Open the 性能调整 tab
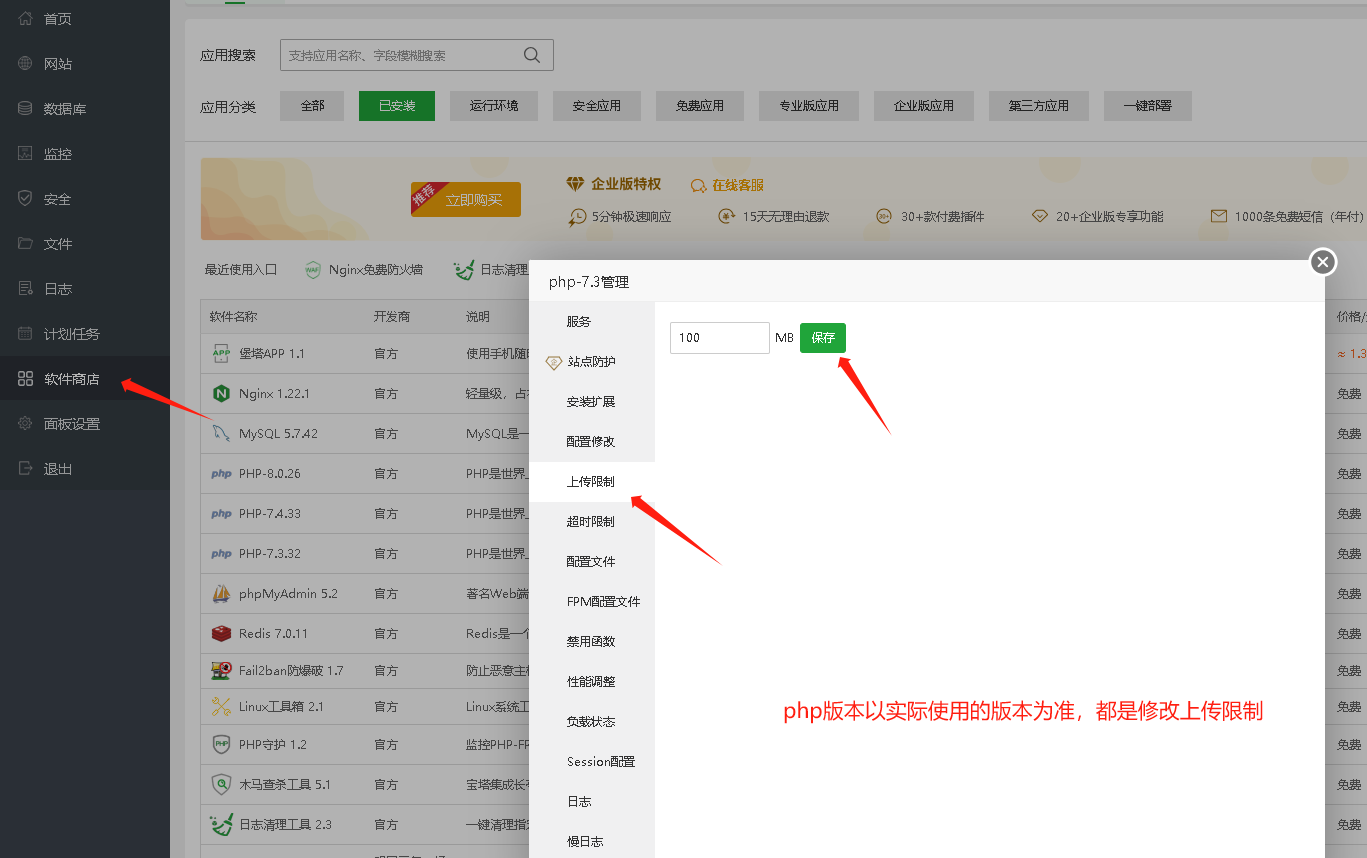Viewport: 1367px width, 858px height. coord(591,682)
